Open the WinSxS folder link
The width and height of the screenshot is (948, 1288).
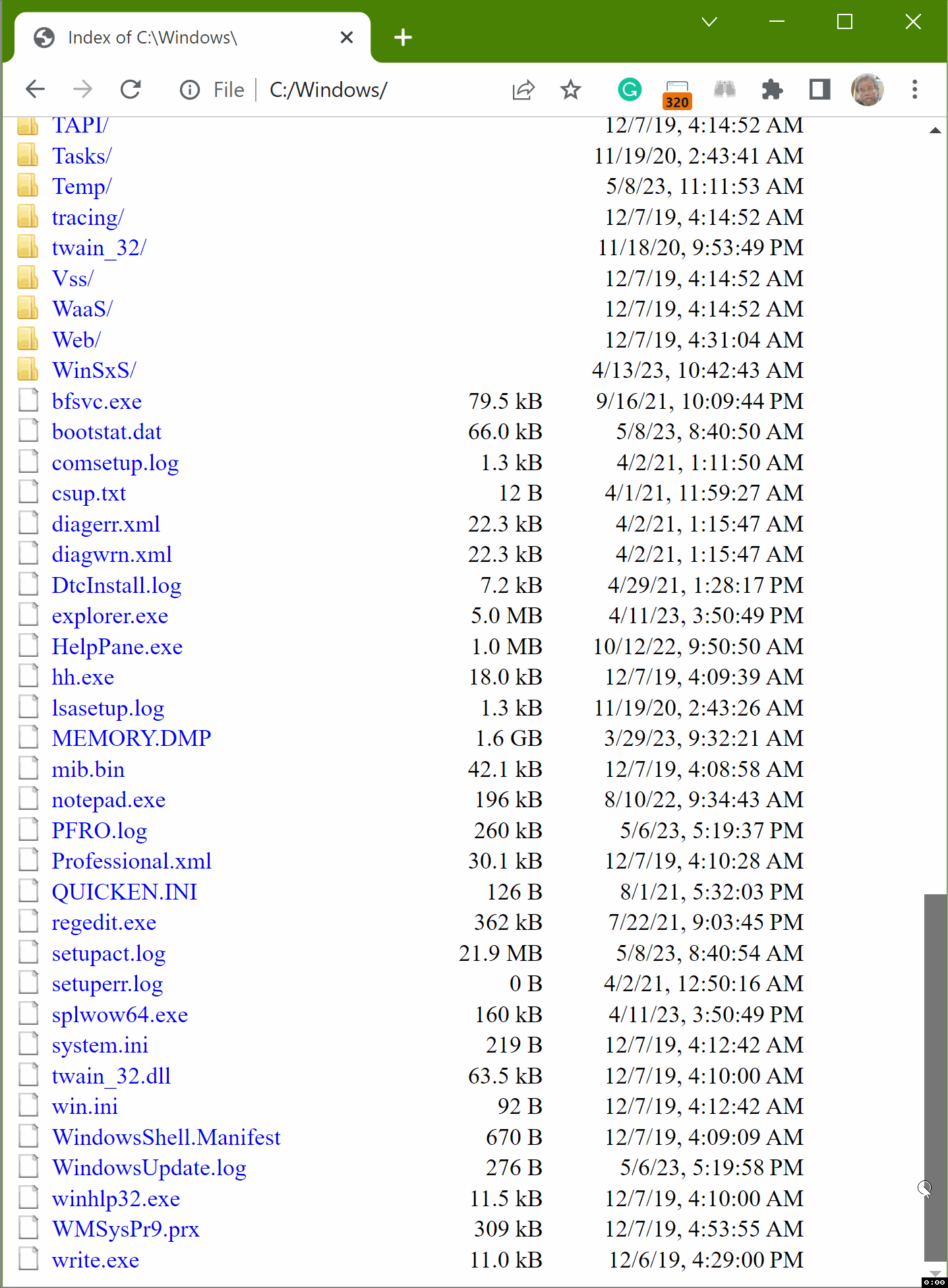coord(94,371)
